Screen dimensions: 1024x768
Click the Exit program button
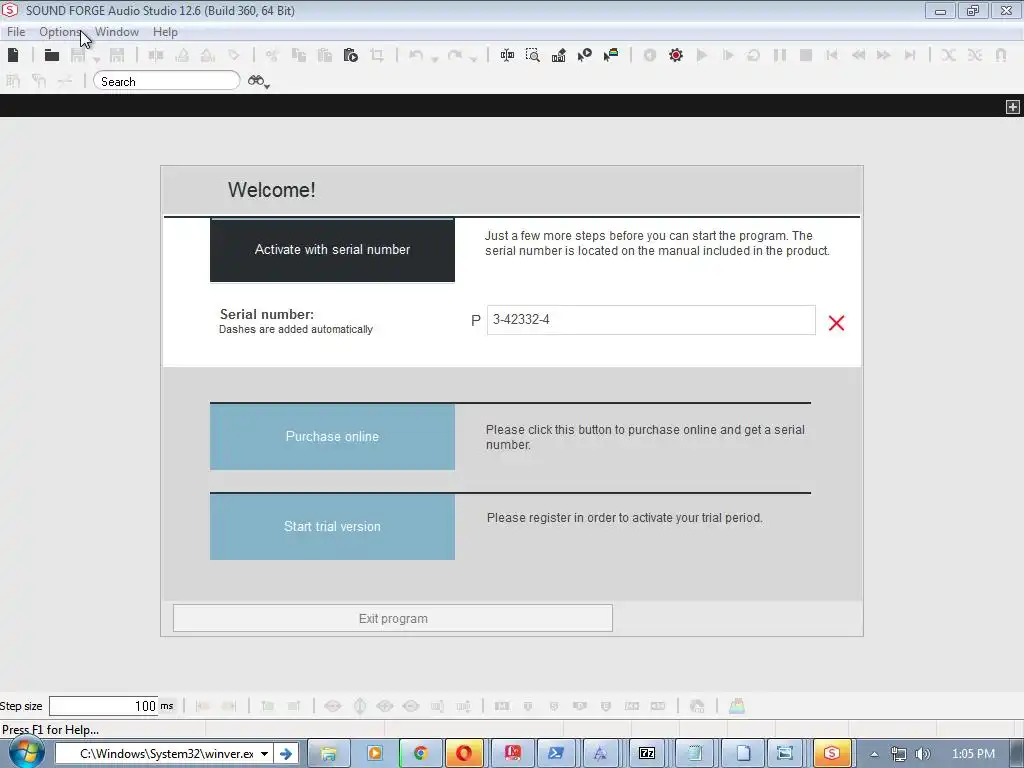pos(392,618)
